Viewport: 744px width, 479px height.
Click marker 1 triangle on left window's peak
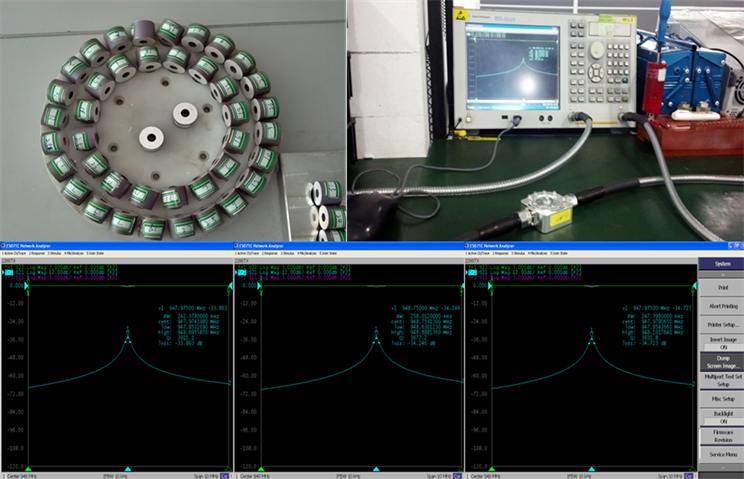click(127, 331)
